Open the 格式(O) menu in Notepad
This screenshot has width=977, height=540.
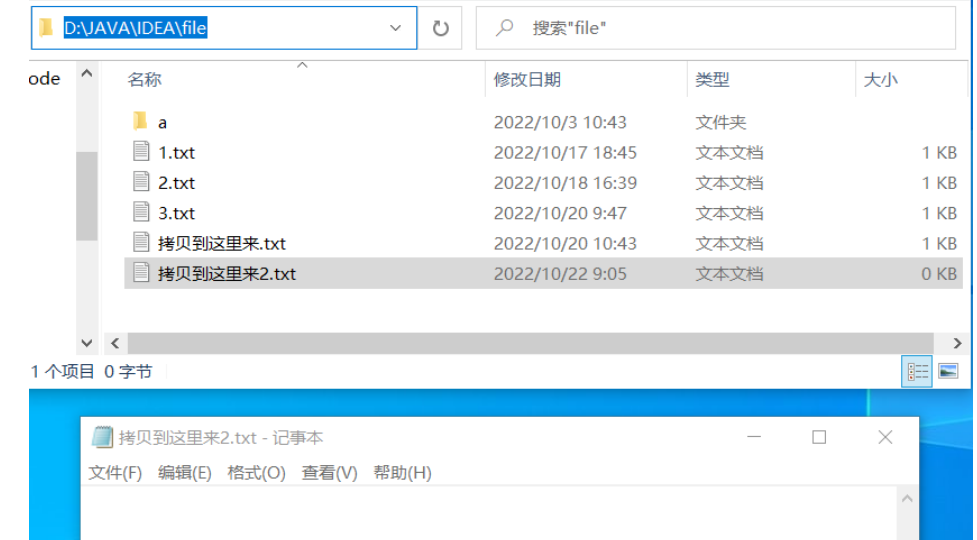(256, 473)
